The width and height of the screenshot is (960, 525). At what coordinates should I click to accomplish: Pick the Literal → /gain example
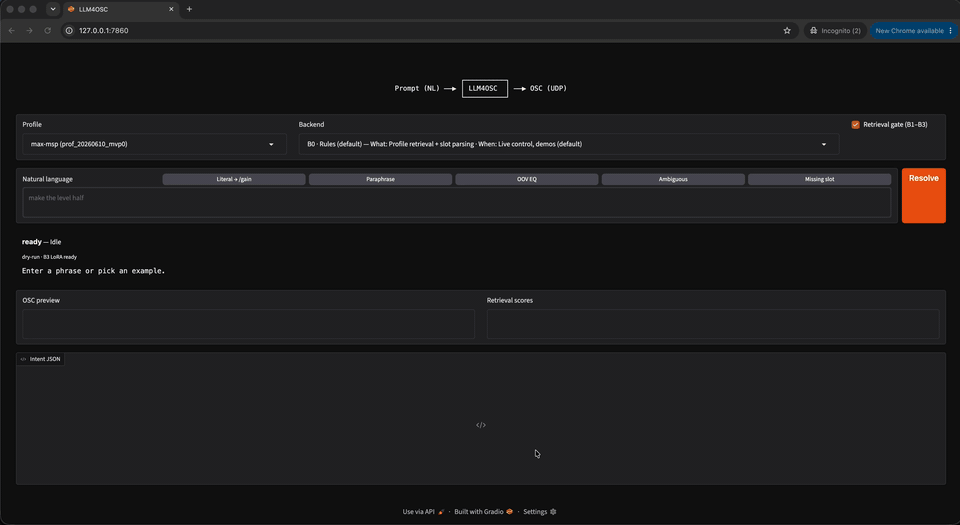pos(234,179)
